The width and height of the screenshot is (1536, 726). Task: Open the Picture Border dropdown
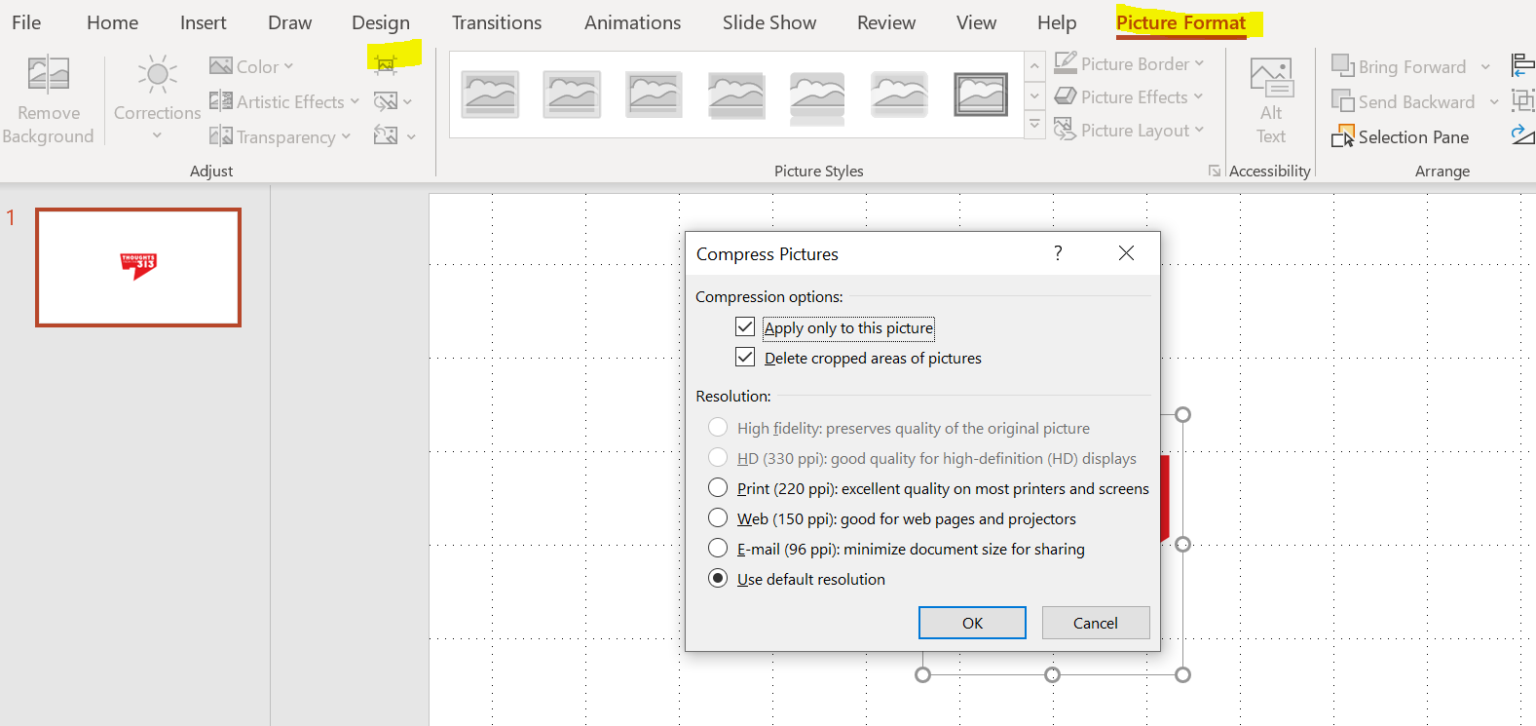(1129, 64)
